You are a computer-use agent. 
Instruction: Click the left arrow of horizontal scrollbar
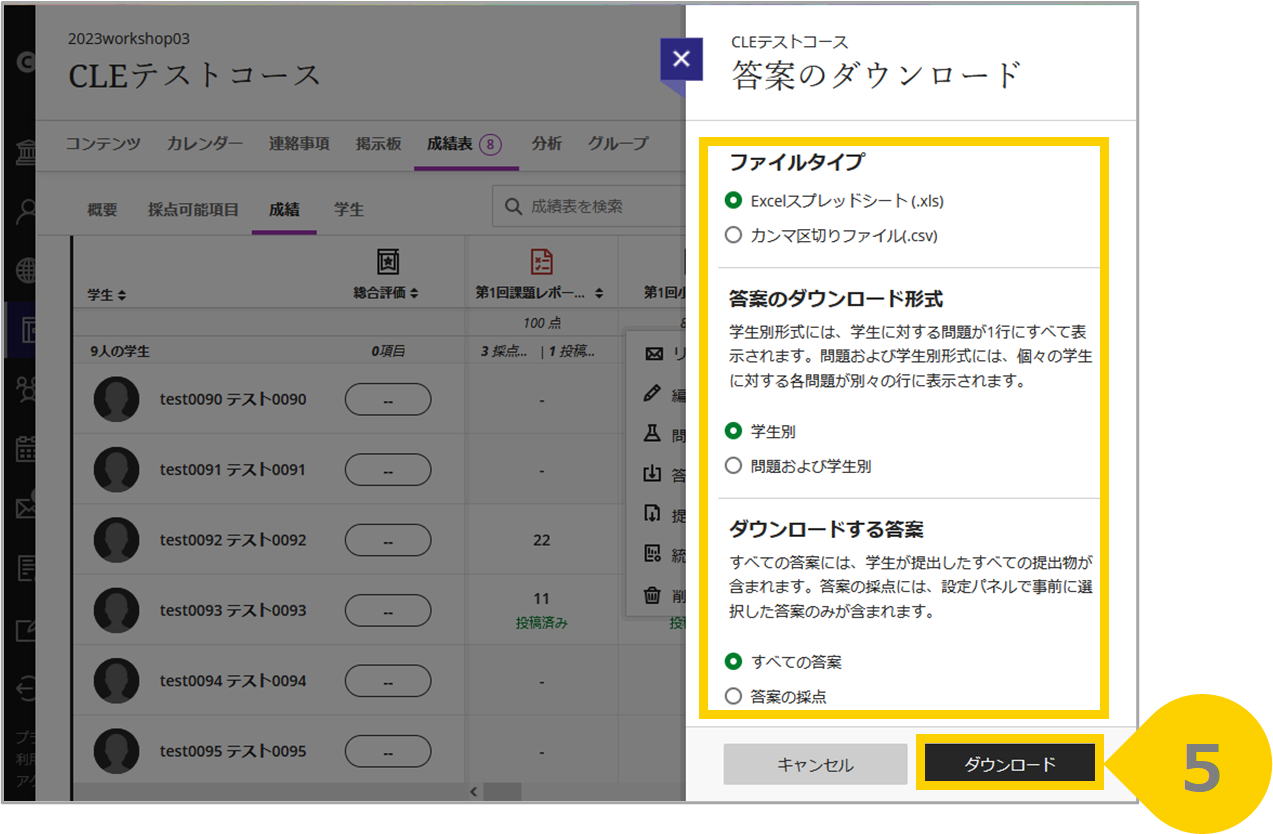(475, 791)
